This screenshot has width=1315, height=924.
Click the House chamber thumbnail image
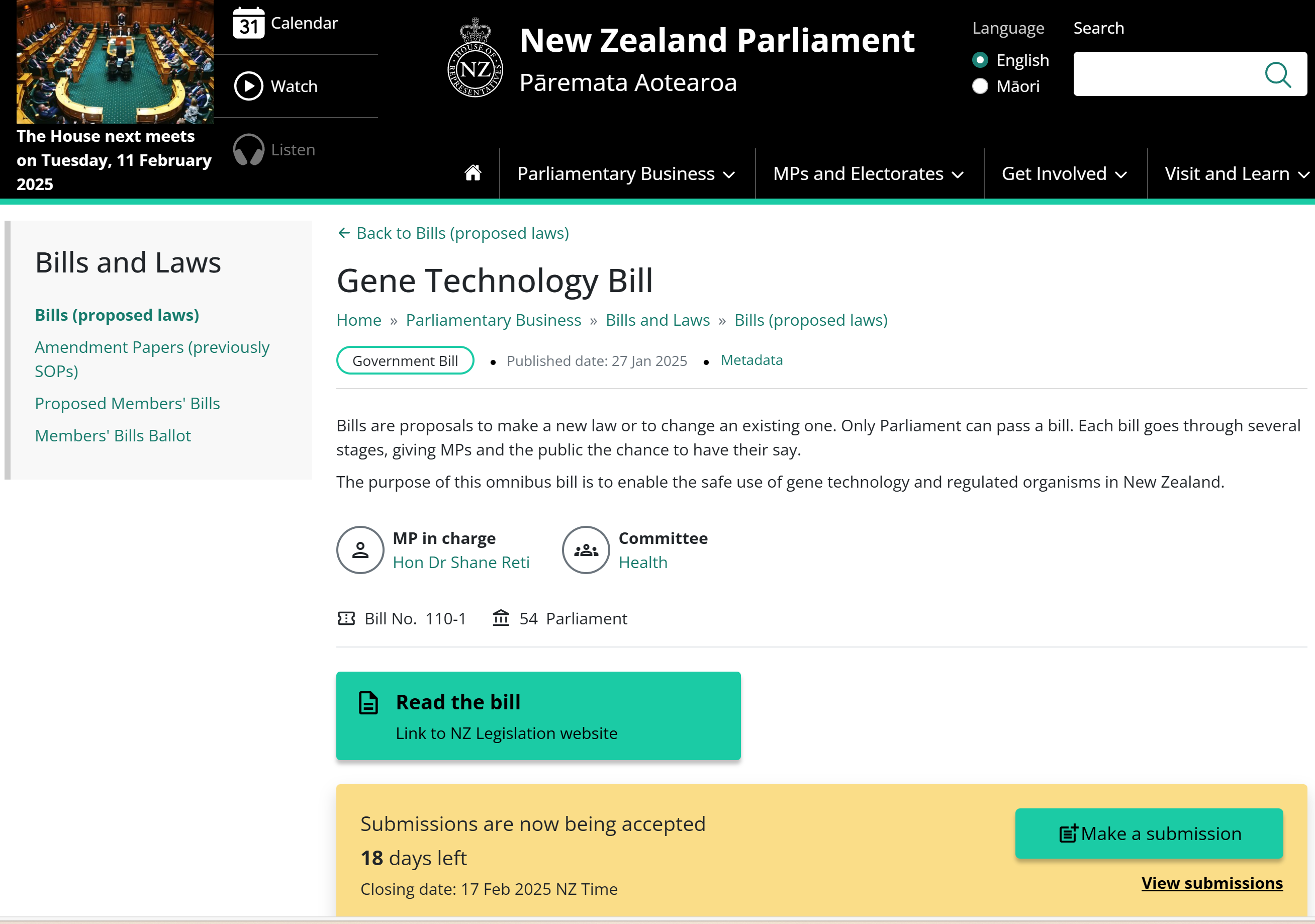coord(115,62)
